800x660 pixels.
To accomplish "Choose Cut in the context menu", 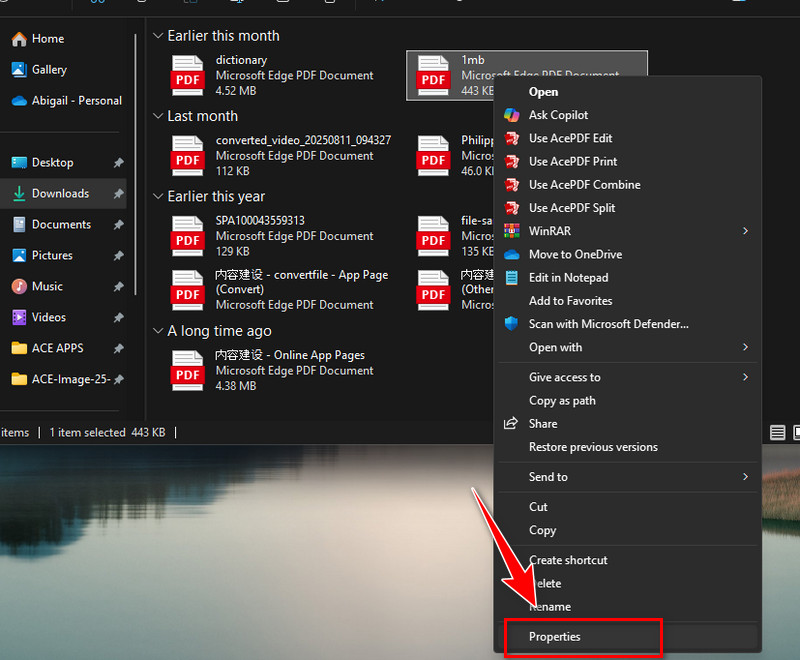I will tap(628, 507).
